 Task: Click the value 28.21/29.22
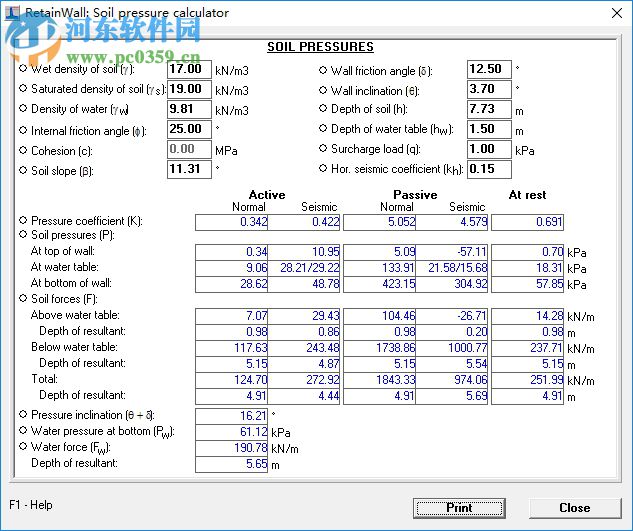pos(304,268)
